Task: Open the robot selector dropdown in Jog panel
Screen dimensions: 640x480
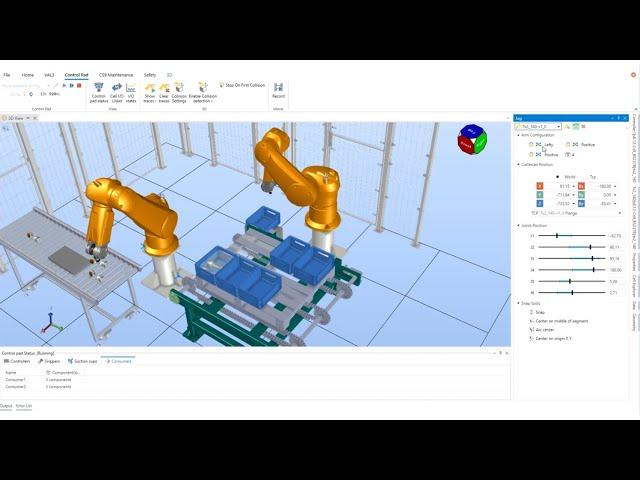Action: coord(558,127)
